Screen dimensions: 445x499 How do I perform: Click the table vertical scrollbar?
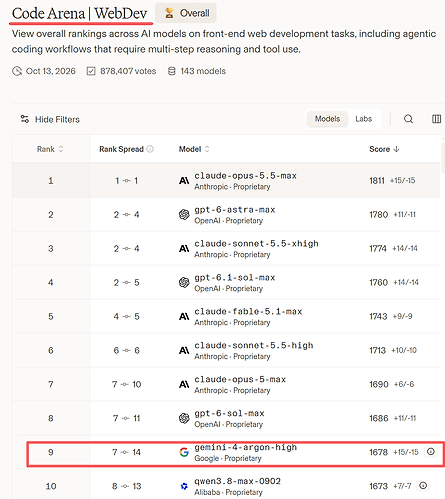pyautogui.click(x=443, y=157)
